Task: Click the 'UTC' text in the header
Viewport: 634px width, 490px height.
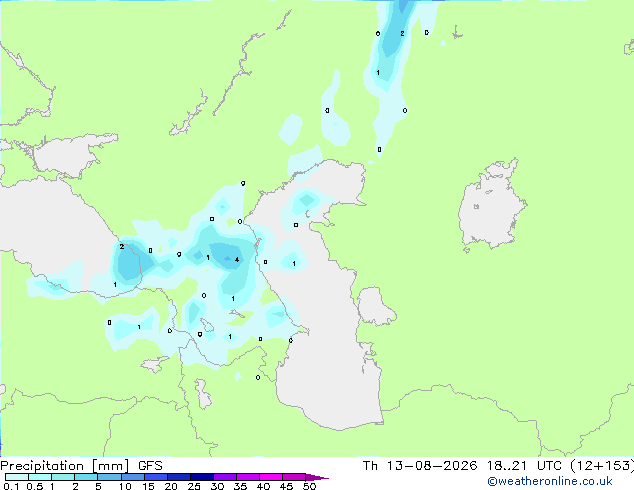Action: (549, 466)
